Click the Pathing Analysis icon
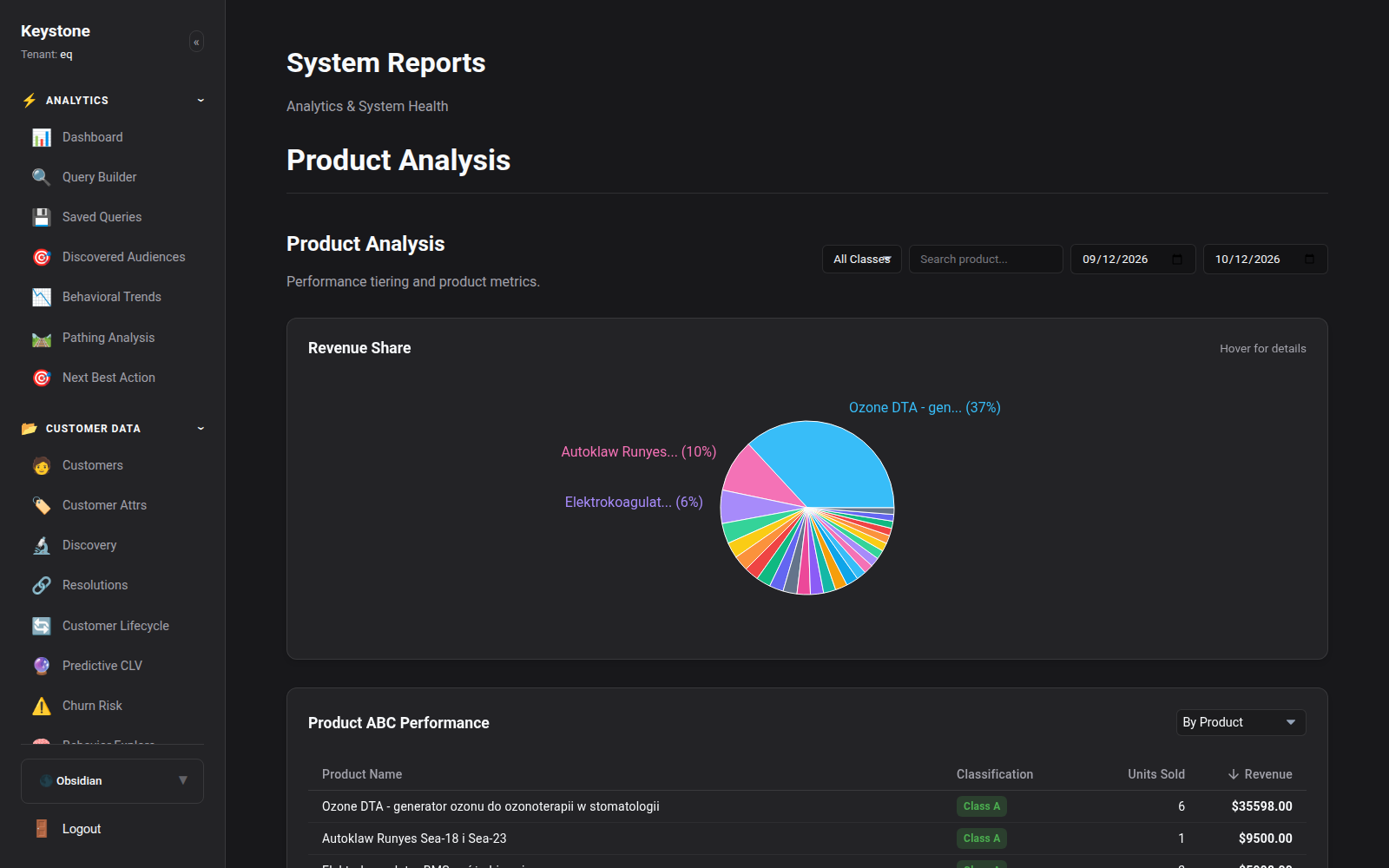1389x868 pixels. coord(42,338)
